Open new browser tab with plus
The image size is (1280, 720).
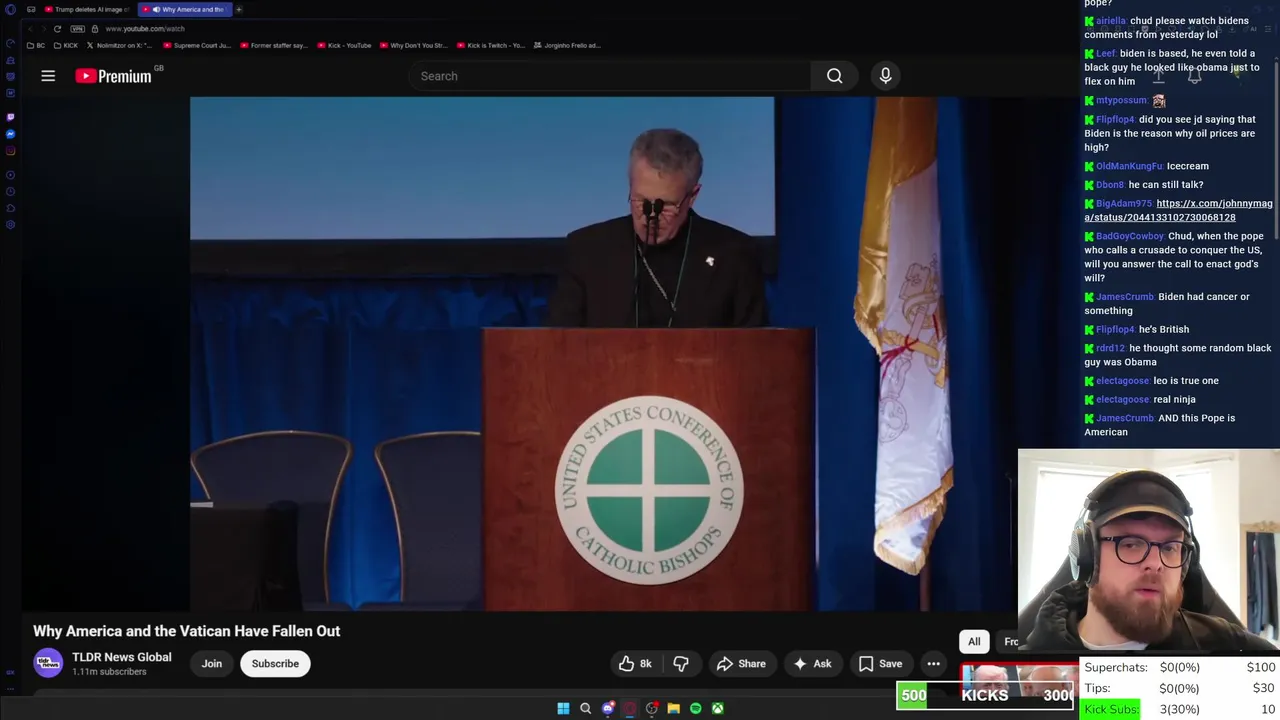(x=238, y=10)
